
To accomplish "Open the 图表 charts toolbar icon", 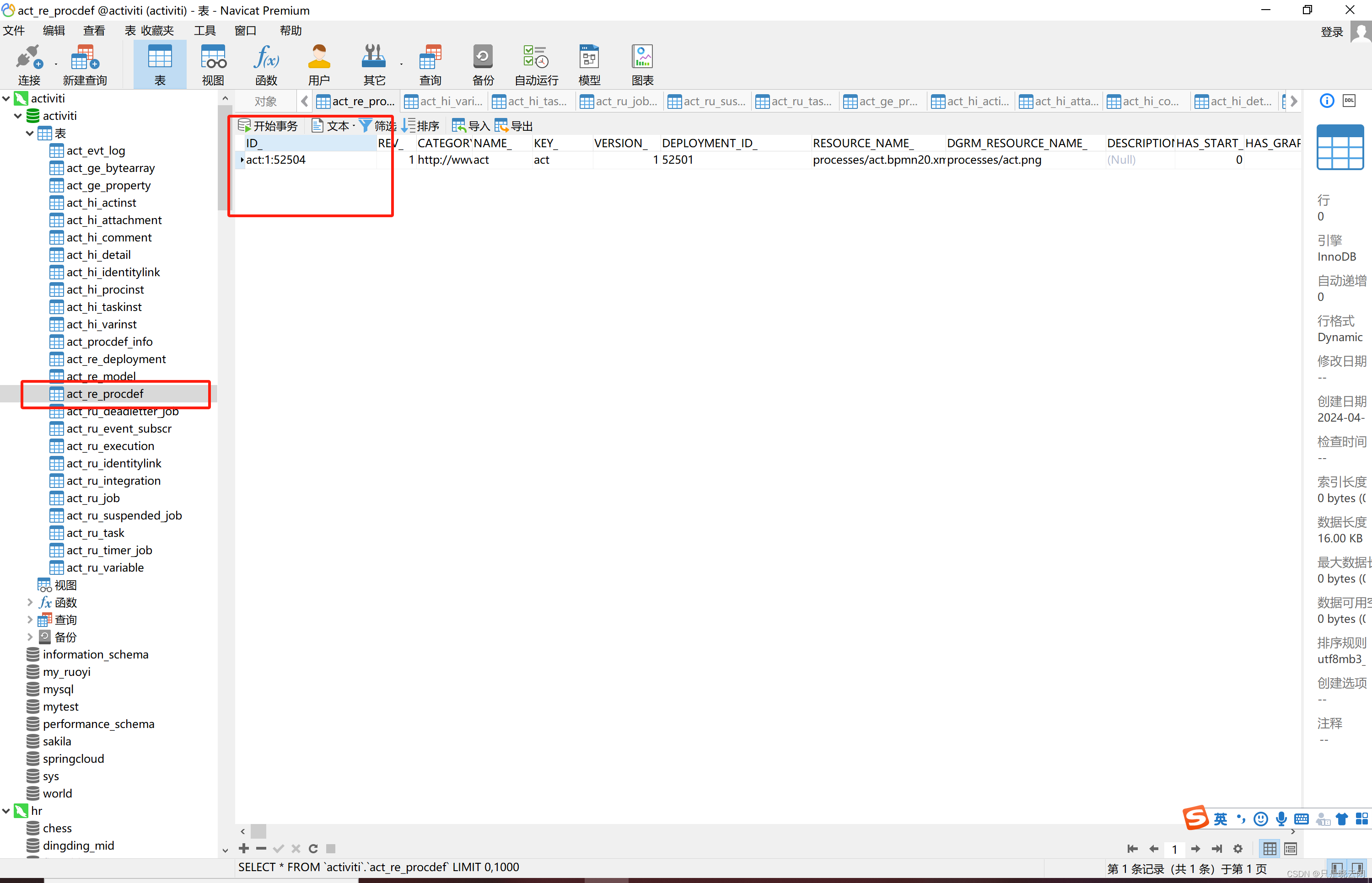I will pyautogui.click(x=642, y=64).
